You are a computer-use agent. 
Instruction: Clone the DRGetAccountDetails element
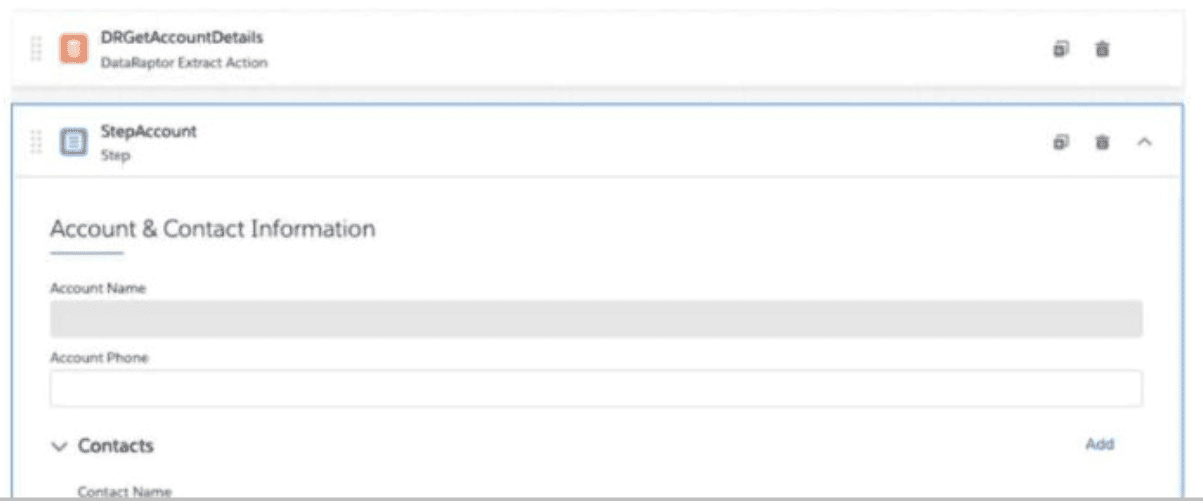tap(1060, 48)
